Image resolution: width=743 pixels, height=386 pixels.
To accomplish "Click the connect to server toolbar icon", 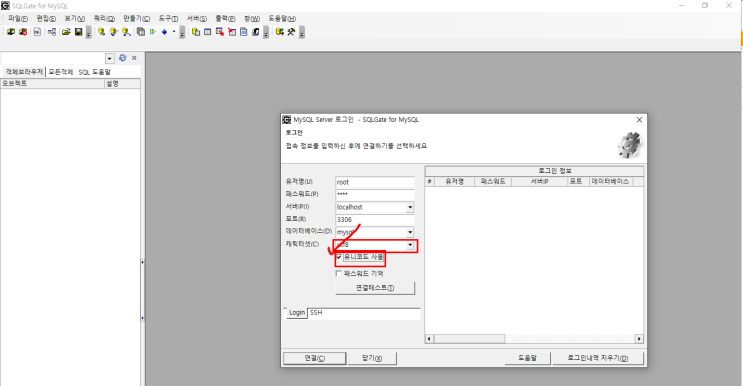I will coord(10,32).
